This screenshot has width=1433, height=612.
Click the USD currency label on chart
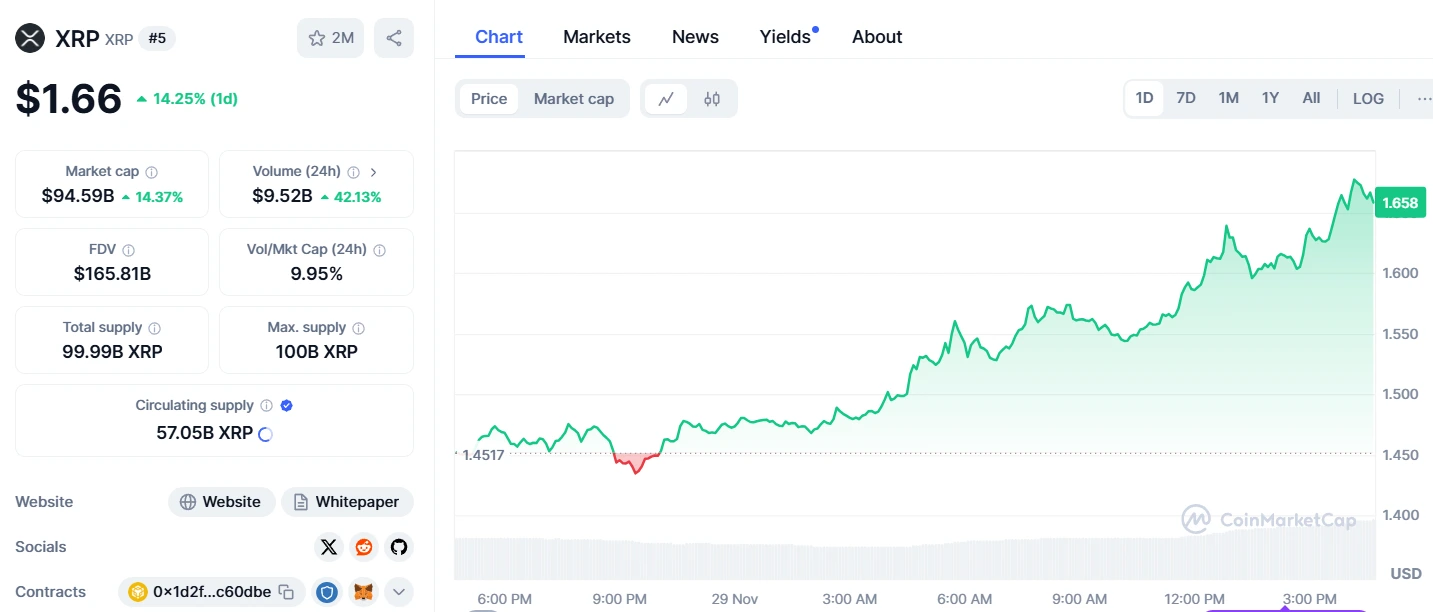click(x=1406, y=574)
